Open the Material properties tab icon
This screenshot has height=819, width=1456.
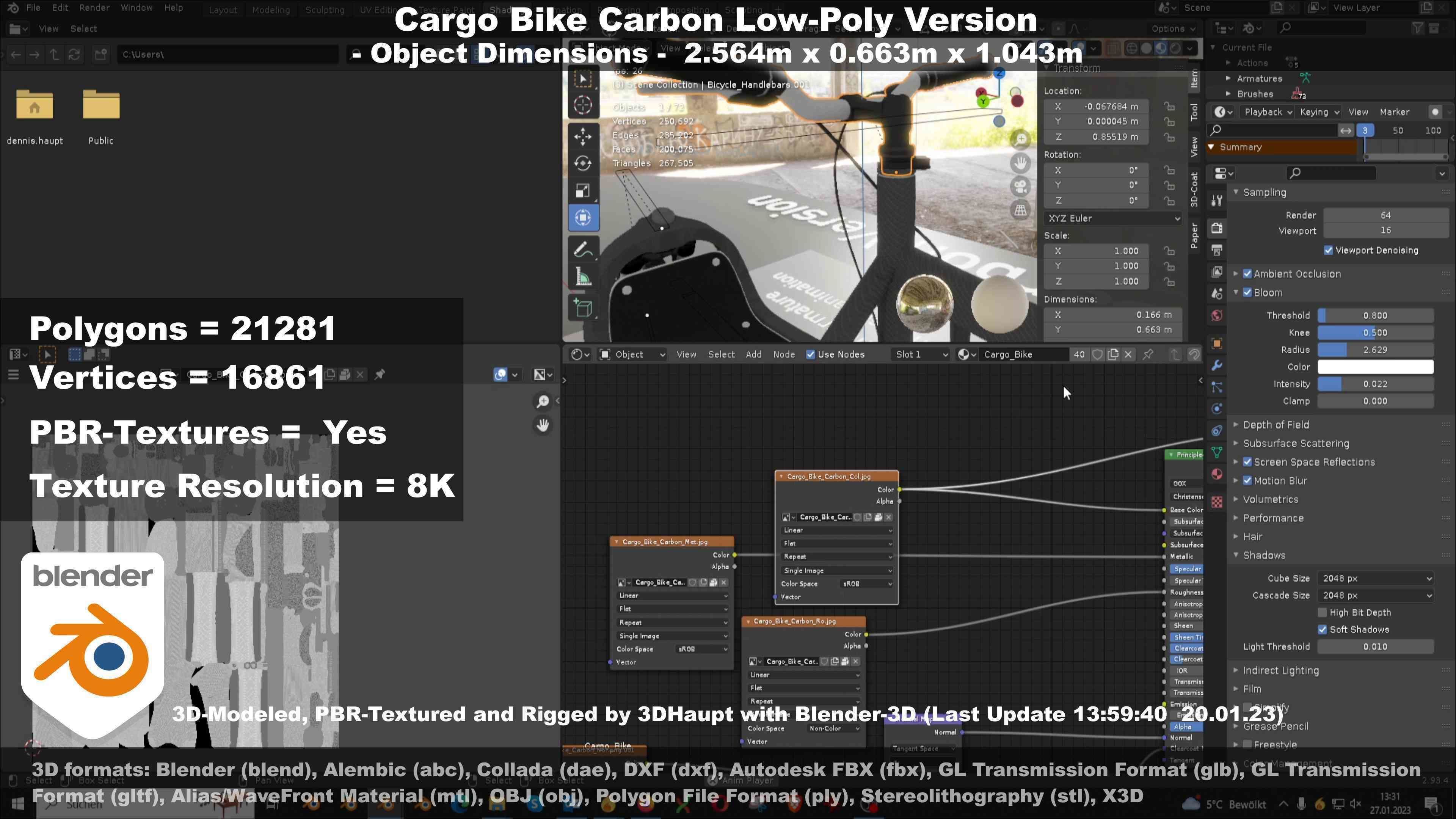[1217, 474]
